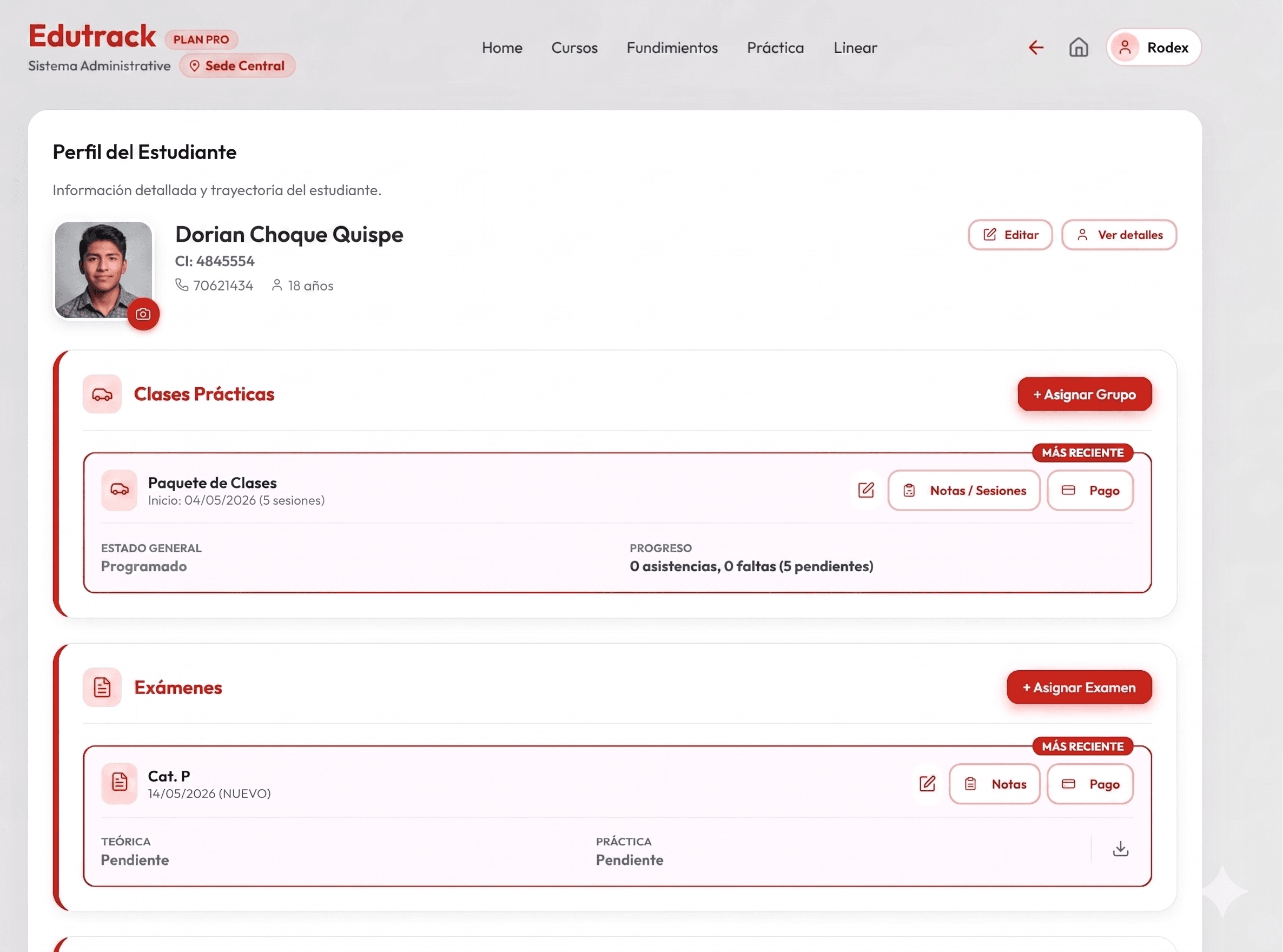Click the 18 años age text
Image resolution: width=1283 pixels, height=952 pixels.
pyautogui.click(x=310, y=286)
